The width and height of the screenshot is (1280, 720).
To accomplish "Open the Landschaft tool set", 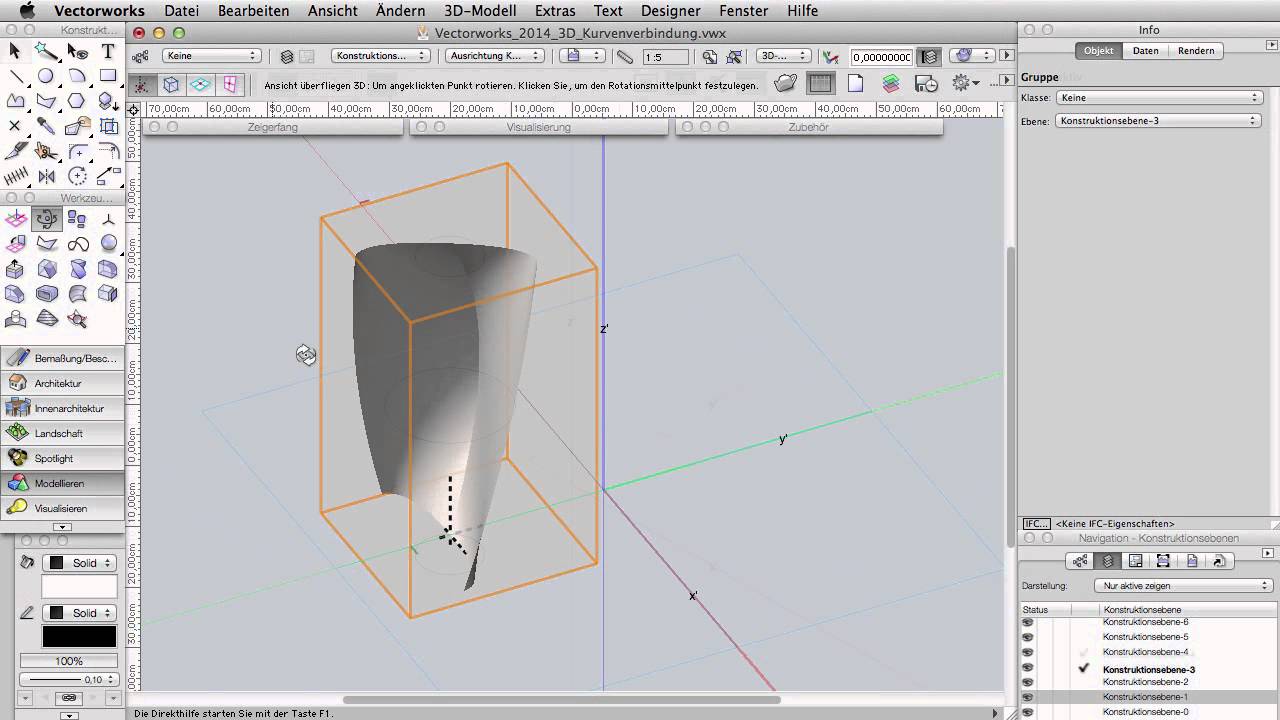I will (63, 433).
